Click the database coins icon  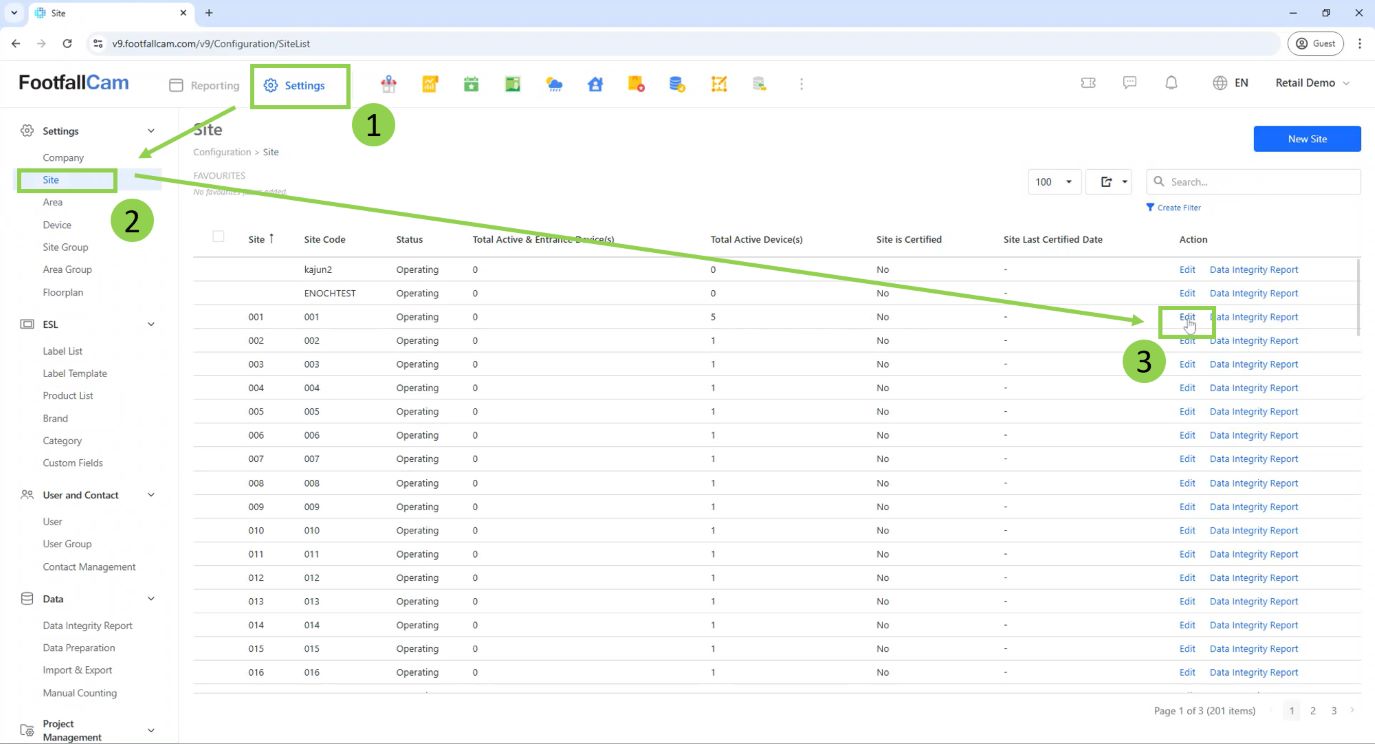(x=677, y=85)
